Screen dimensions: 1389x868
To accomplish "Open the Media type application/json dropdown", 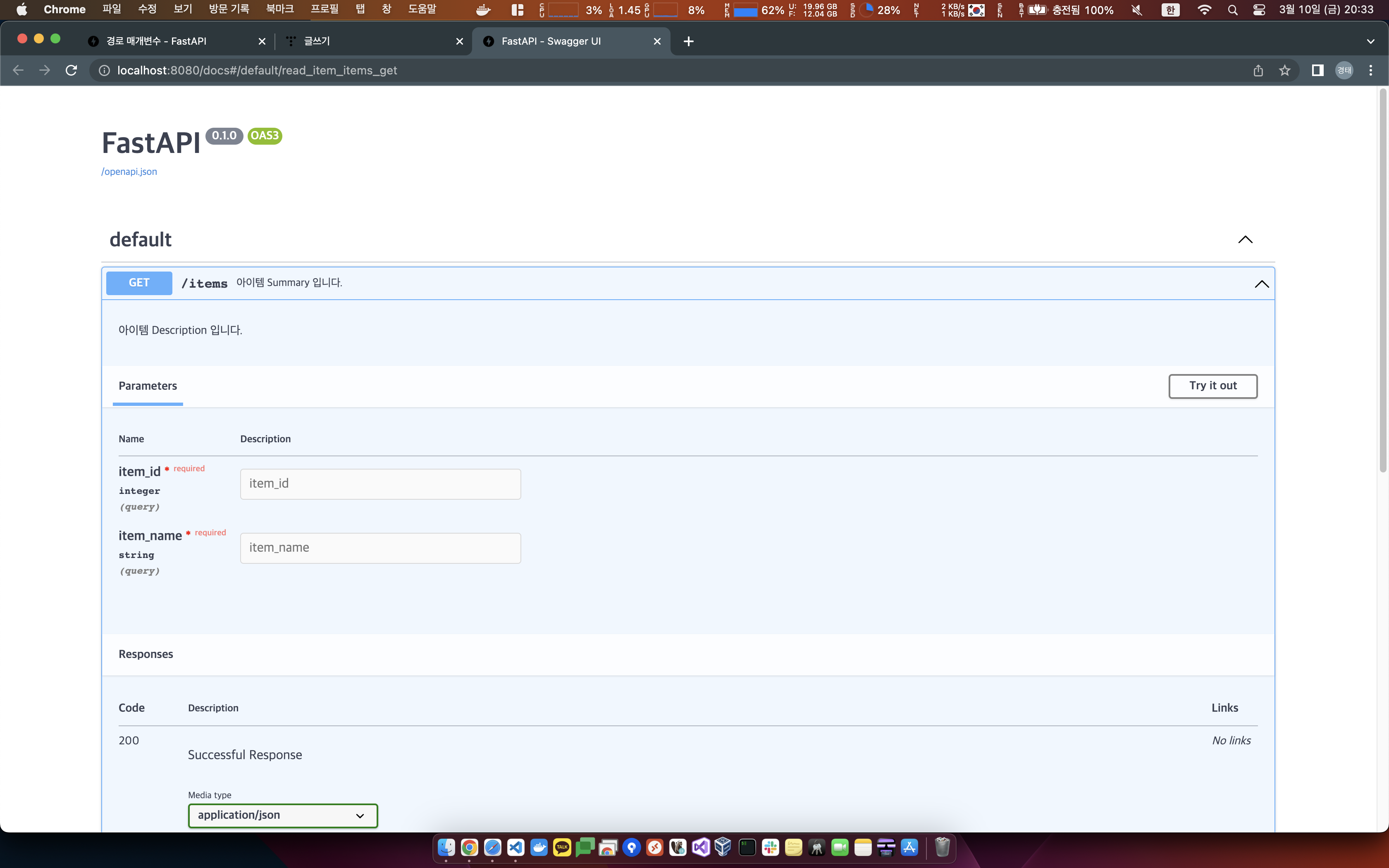I will (282, 815).
